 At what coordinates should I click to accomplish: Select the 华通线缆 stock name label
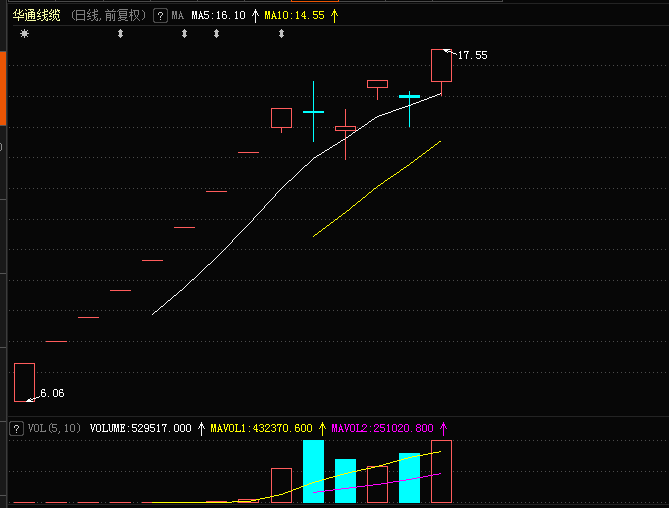click(36, 16)
